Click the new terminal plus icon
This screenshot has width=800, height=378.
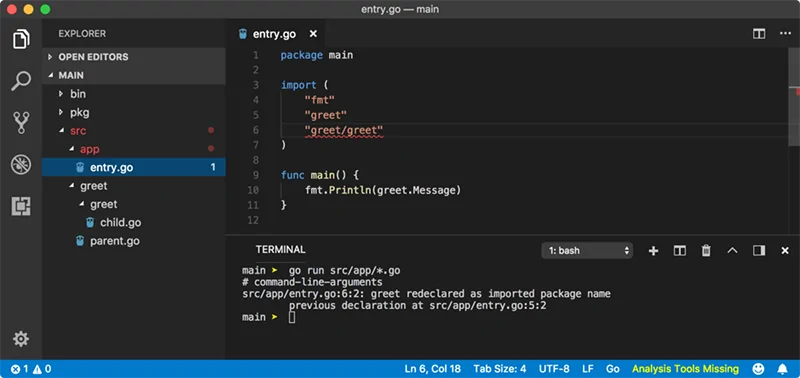coord(653,250)
